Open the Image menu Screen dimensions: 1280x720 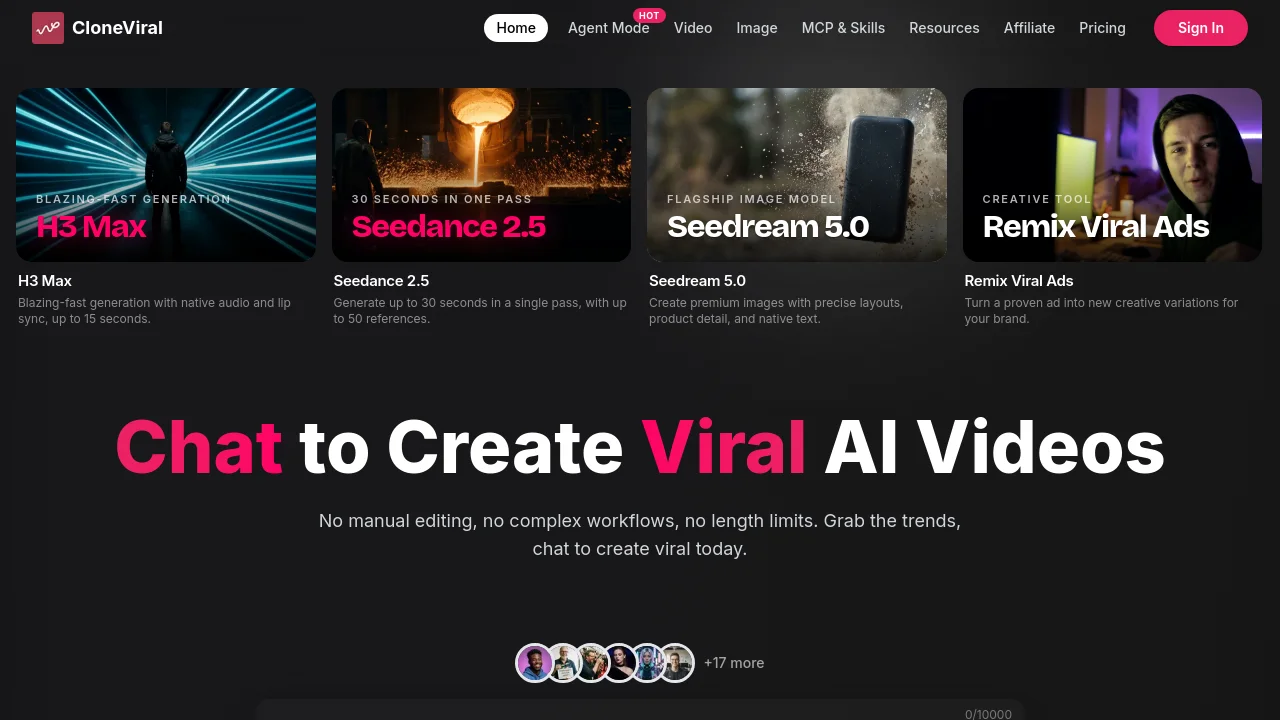[757, 28]
